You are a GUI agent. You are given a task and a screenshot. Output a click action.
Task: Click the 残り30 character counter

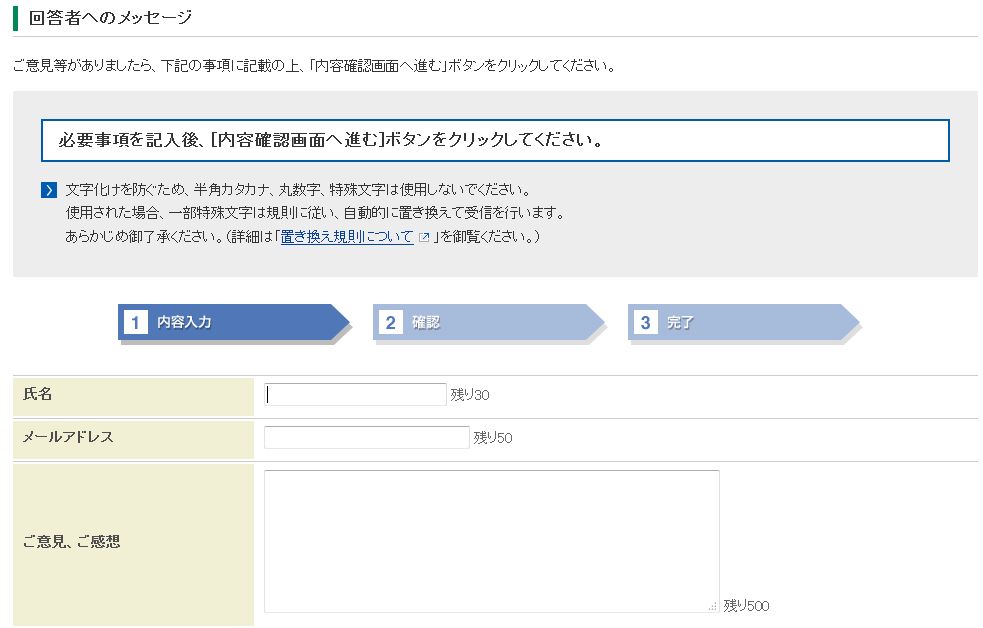coord(470,396)
